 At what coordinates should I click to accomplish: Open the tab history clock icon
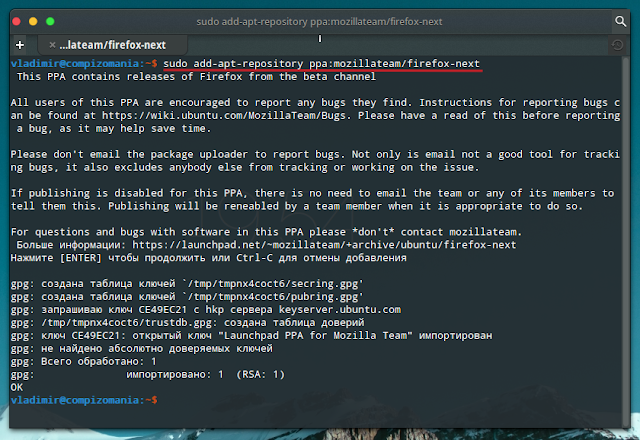(617, 45)
